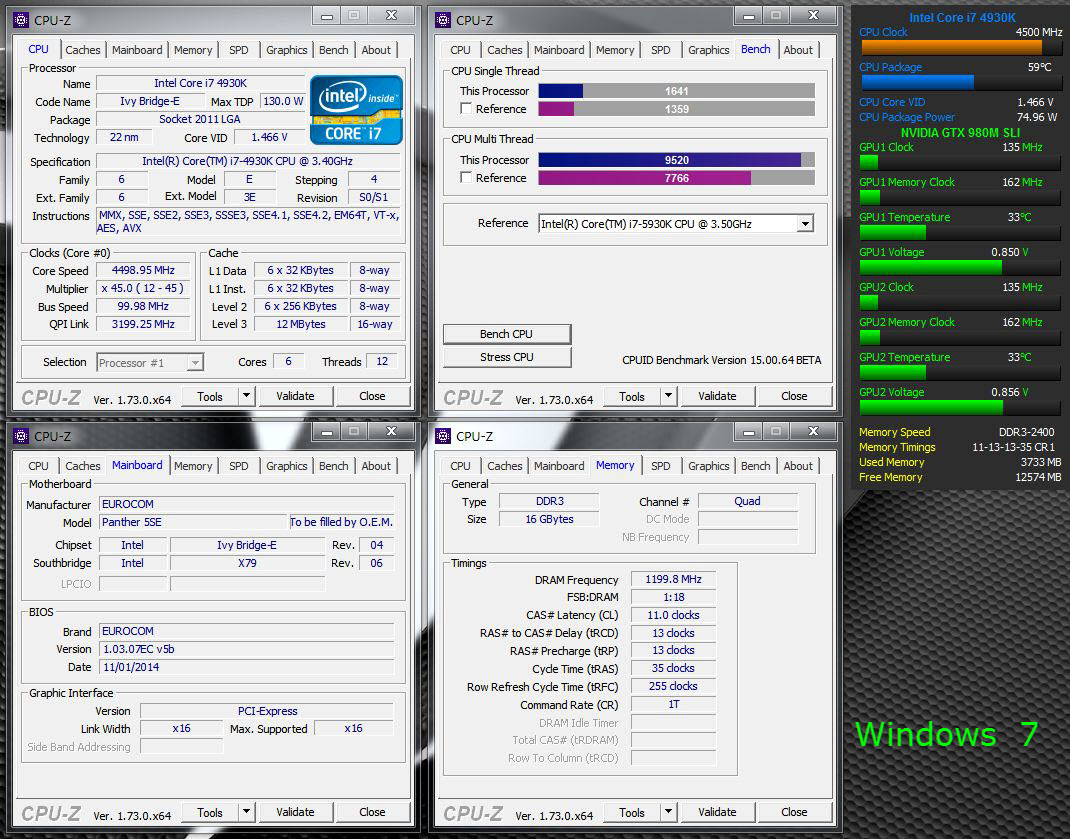
Task: Open the Caches tab in the Memory window
Action: [x=504, y=466]
